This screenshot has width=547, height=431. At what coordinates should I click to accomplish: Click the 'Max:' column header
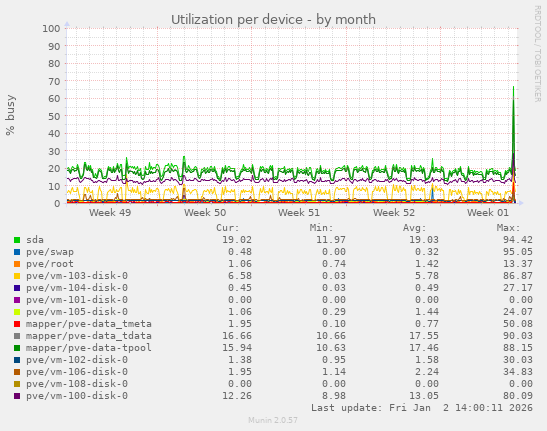[509, 228]
